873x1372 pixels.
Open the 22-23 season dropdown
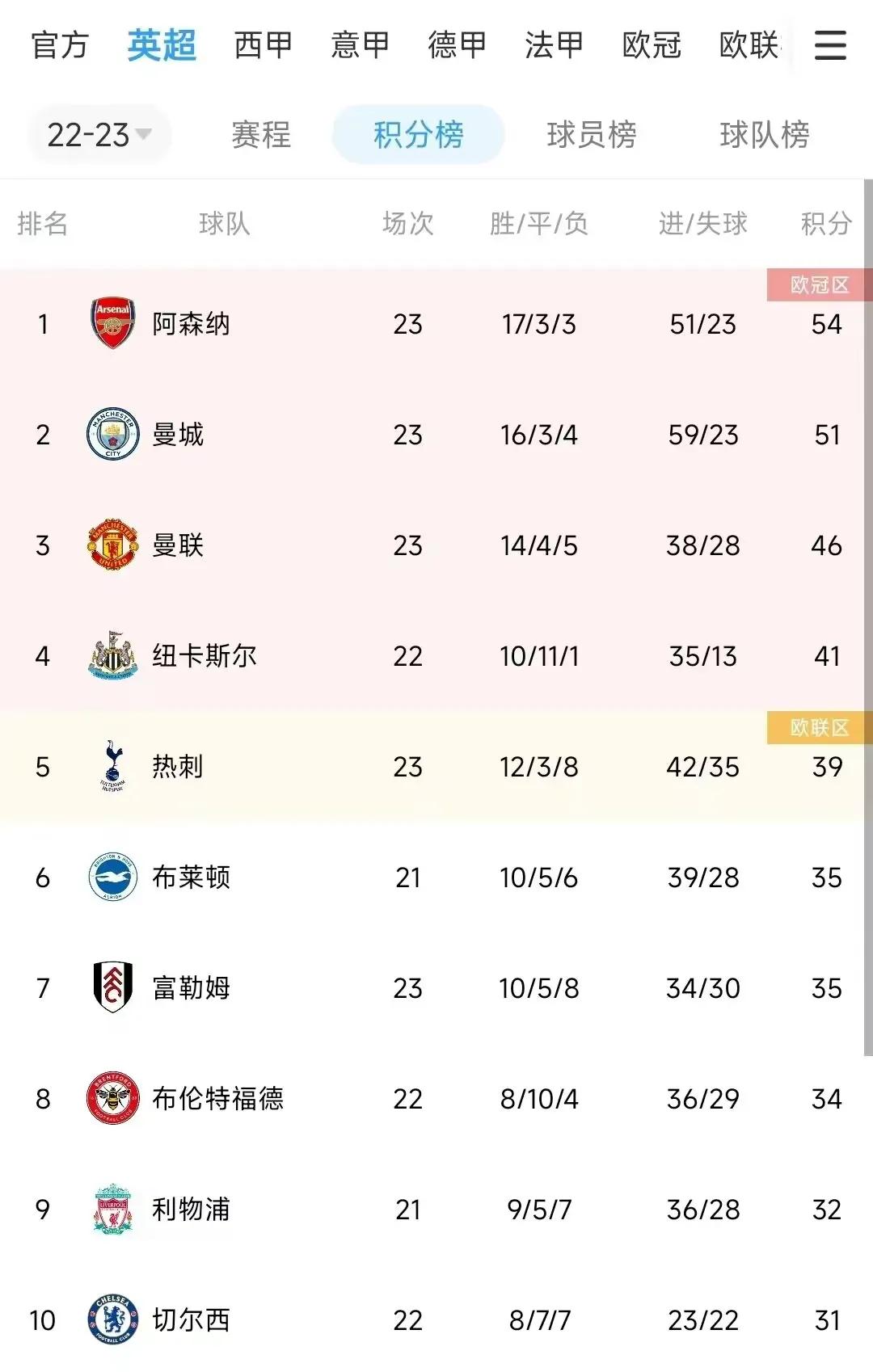[99, 134]
